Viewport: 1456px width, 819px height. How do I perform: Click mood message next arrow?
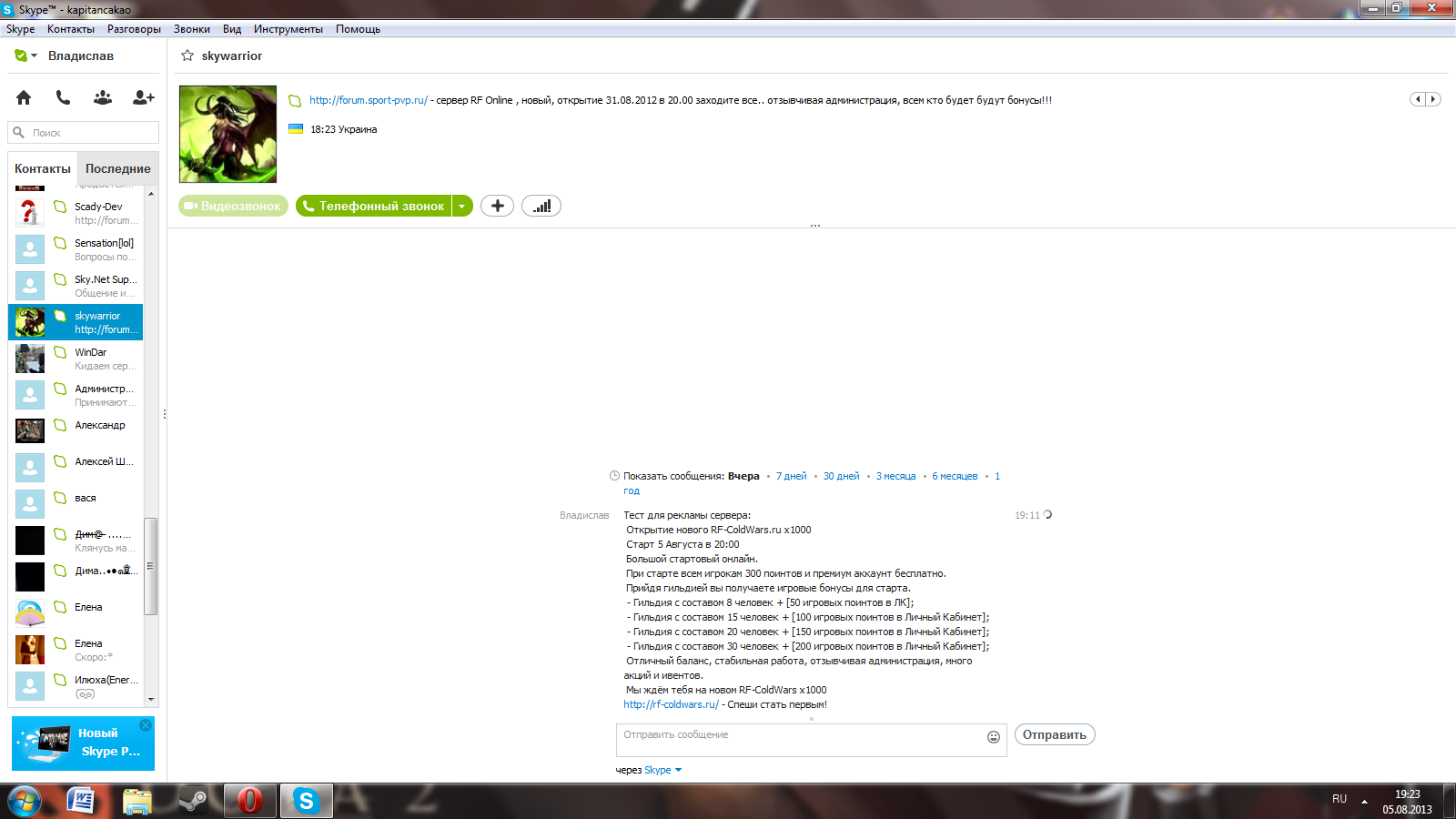(1433, 99)
